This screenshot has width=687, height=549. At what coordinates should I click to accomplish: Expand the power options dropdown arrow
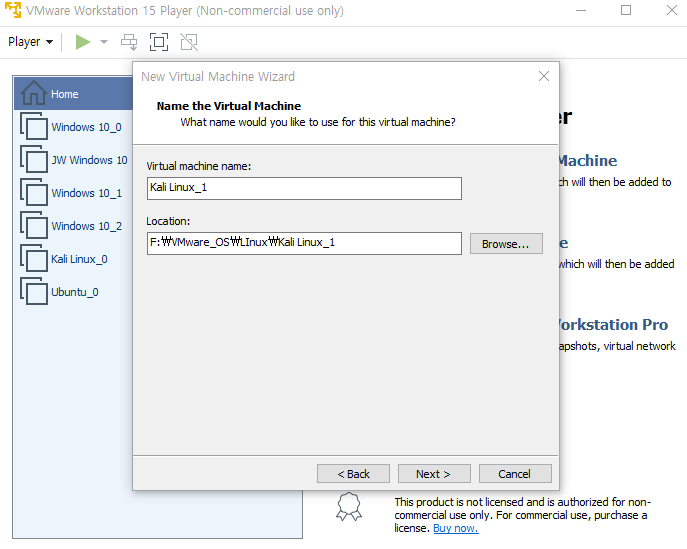point(104,42)
